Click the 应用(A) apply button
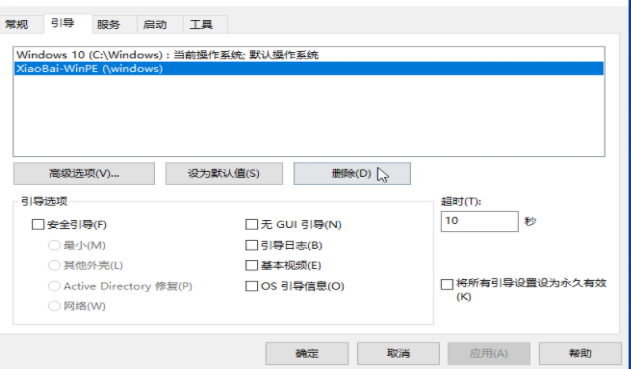The width and height of the screenshot is (631, 369). [489, 353]
